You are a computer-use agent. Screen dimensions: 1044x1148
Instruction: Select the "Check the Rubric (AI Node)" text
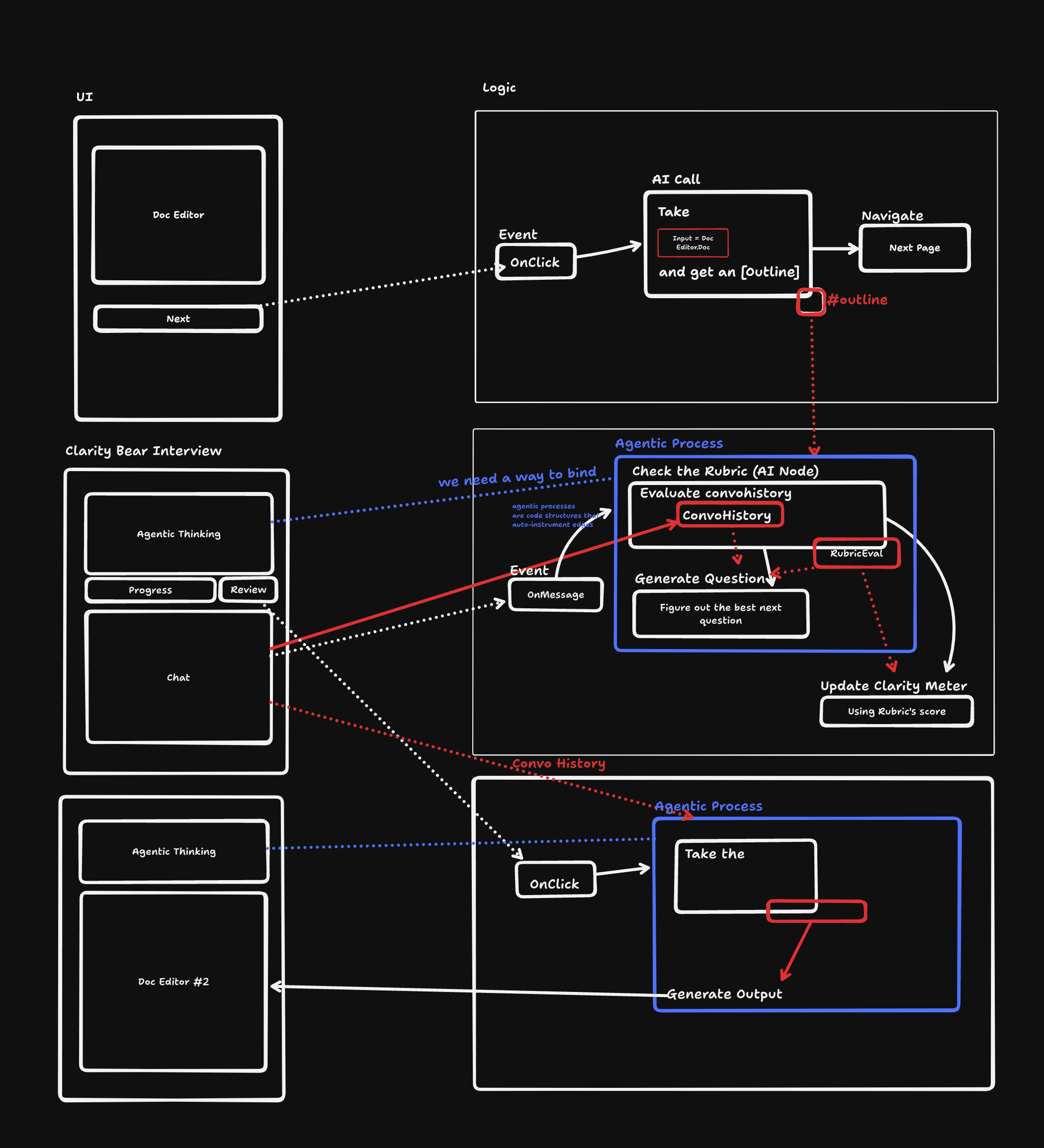tap(725, 471)
